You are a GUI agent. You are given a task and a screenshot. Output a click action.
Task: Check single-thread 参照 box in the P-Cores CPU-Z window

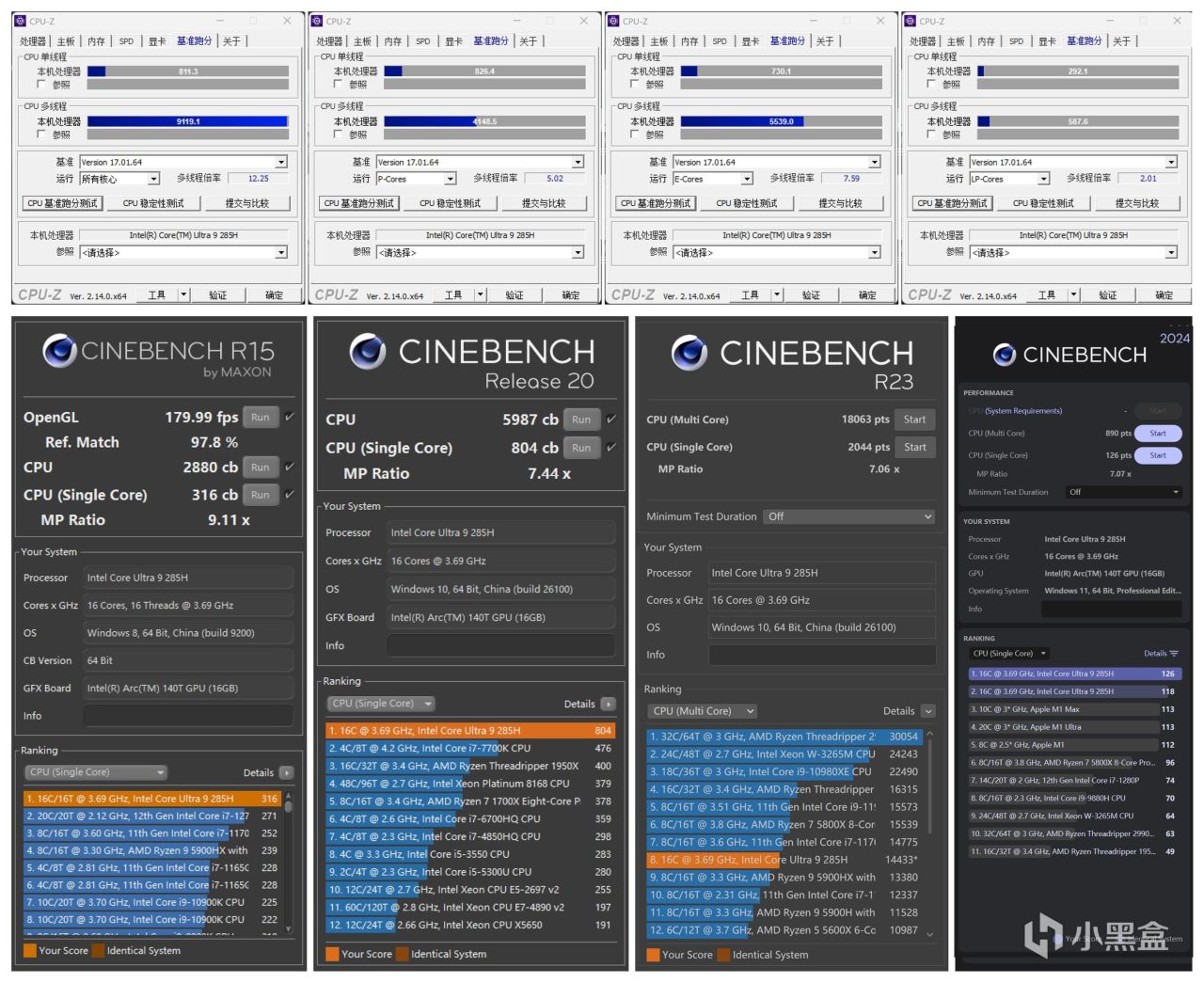click(338, 85)
